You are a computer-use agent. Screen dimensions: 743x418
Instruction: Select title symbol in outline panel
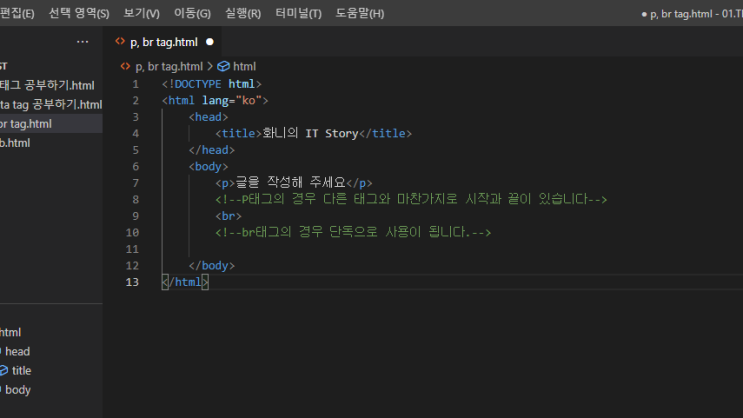tap(21, 371)
